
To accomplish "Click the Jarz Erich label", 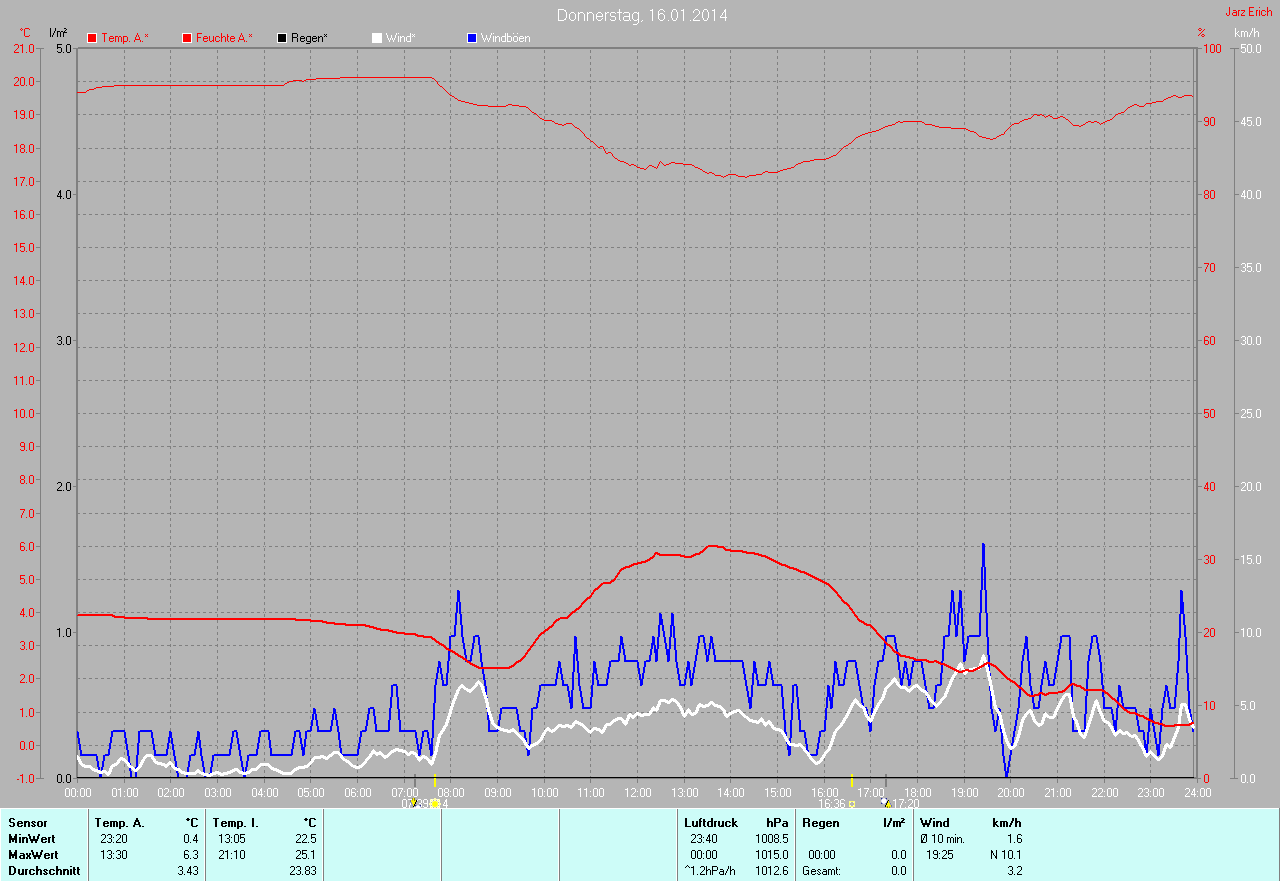I will click(x=1249, y=12).
